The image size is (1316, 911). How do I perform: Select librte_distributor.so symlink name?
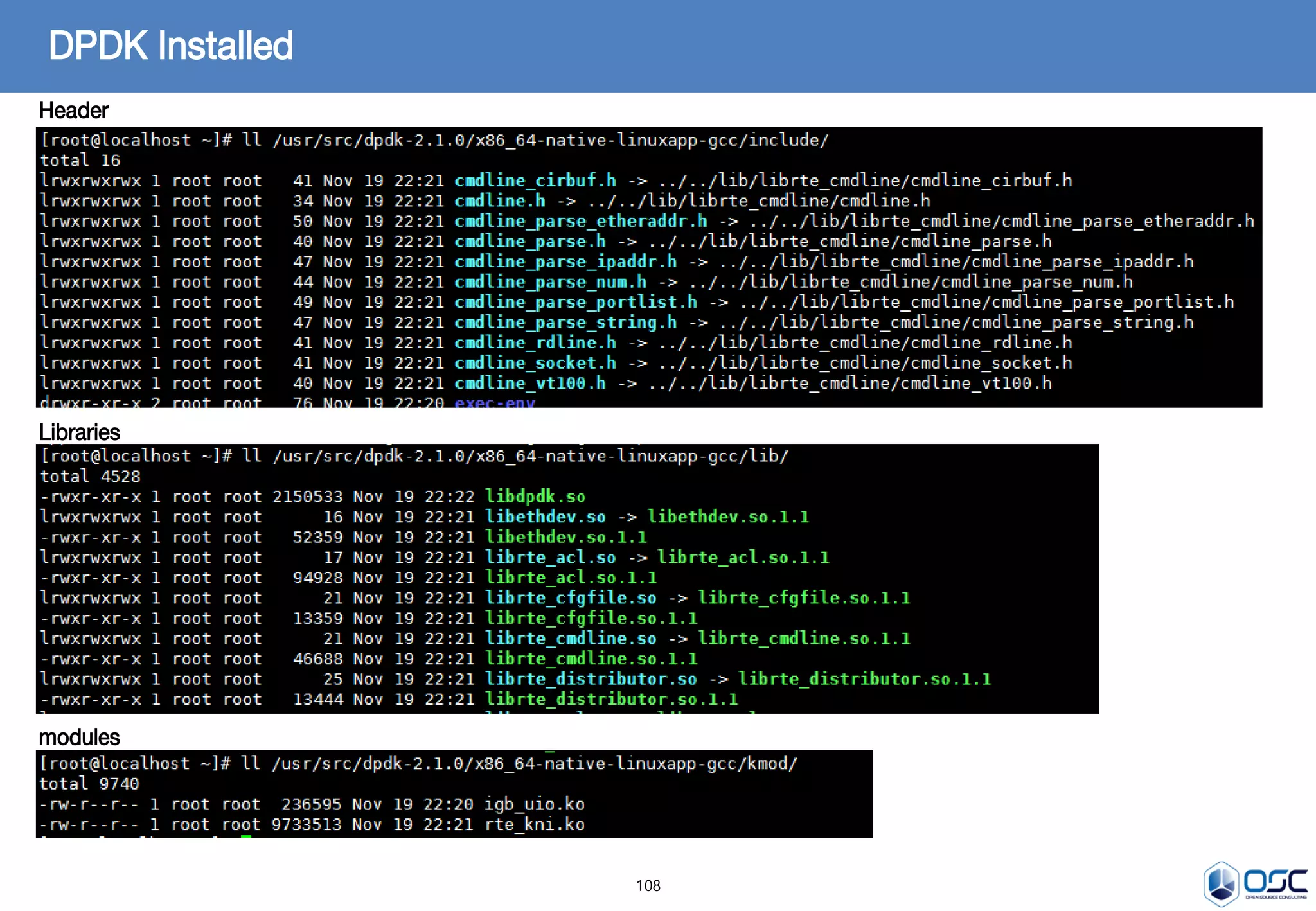591,679
